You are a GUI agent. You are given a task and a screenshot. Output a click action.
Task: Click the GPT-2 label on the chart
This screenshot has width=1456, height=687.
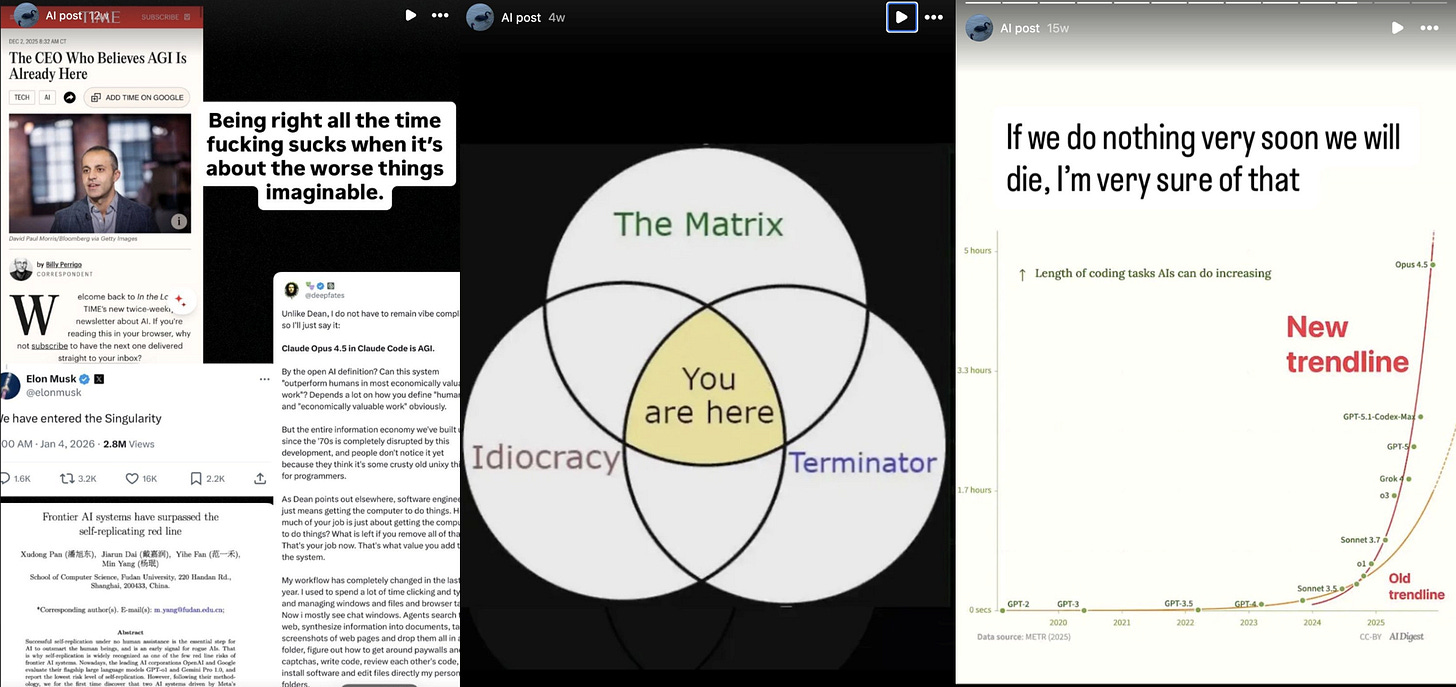(1019, 604)
